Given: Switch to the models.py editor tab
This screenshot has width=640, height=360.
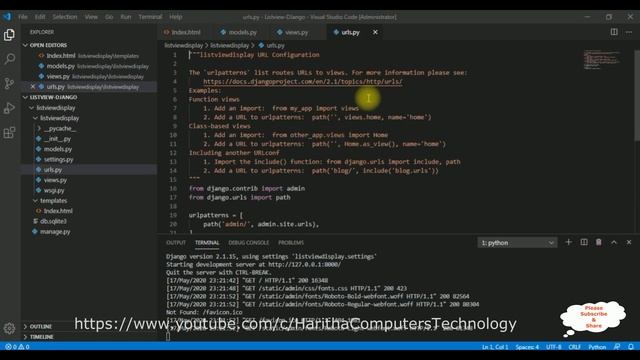Looking at the screenshot, I should tap(239, 32).
